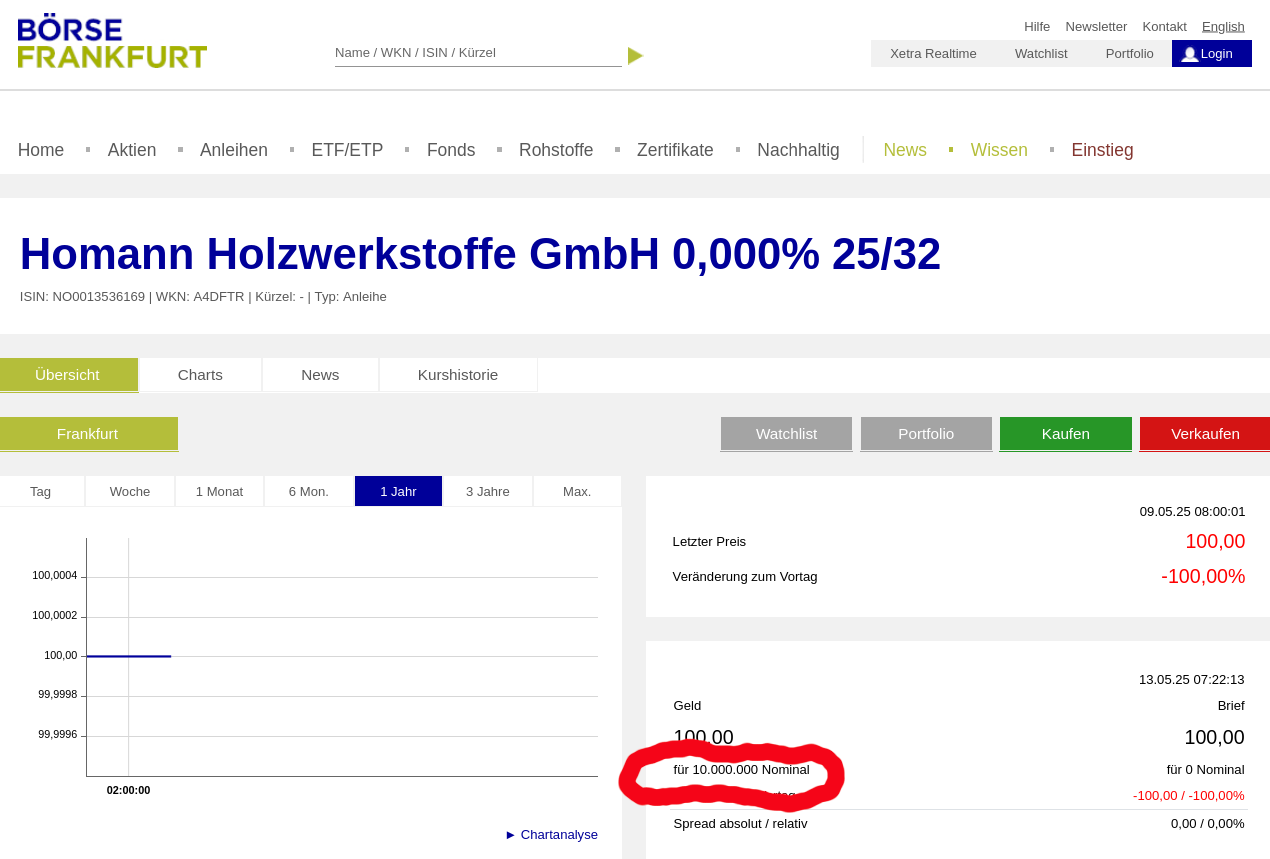This screenshot has width=1270, height=859.
Task: Click the Letzter Preis value 100,00
Action: click(x=1215, y=541)
